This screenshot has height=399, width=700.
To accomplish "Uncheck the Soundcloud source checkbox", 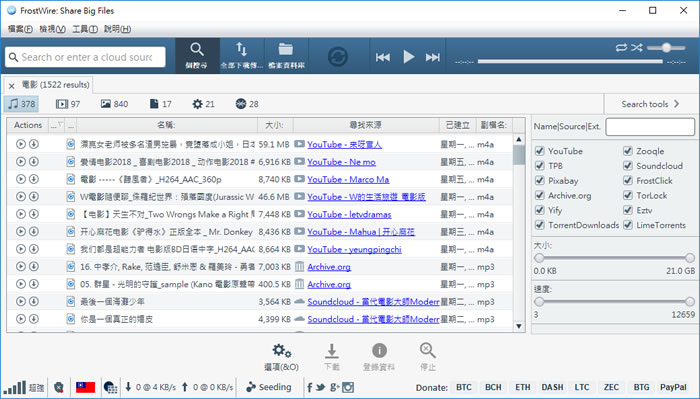I will coord(628,166).
